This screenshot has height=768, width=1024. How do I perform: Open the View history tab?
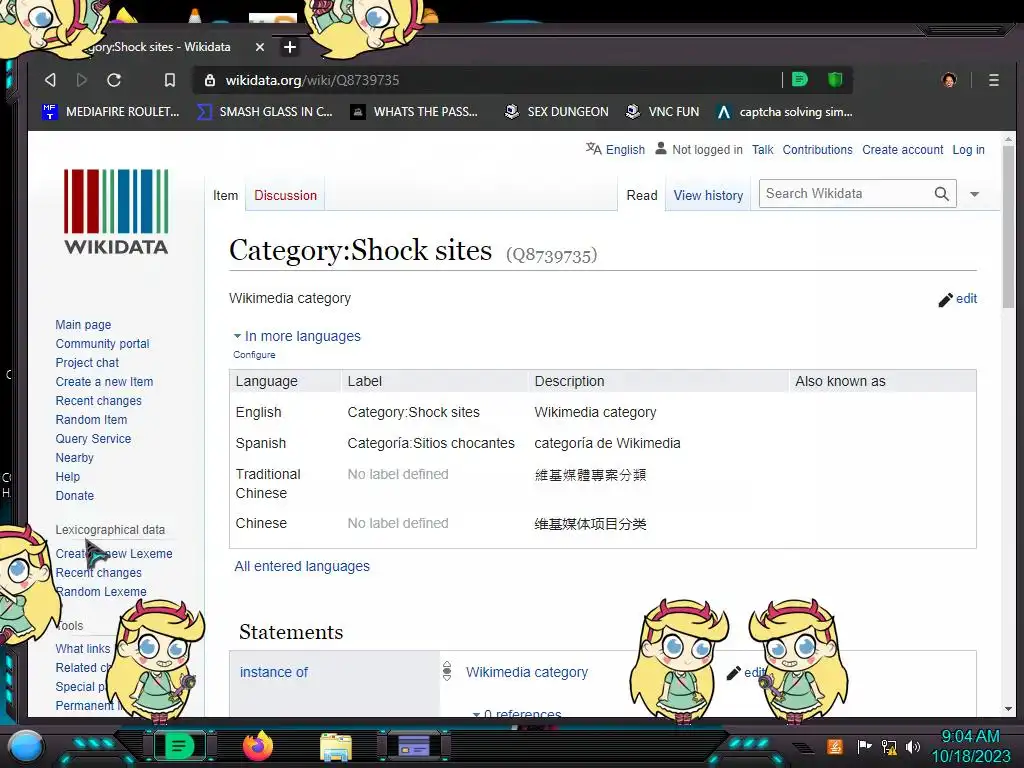(708, 195)
